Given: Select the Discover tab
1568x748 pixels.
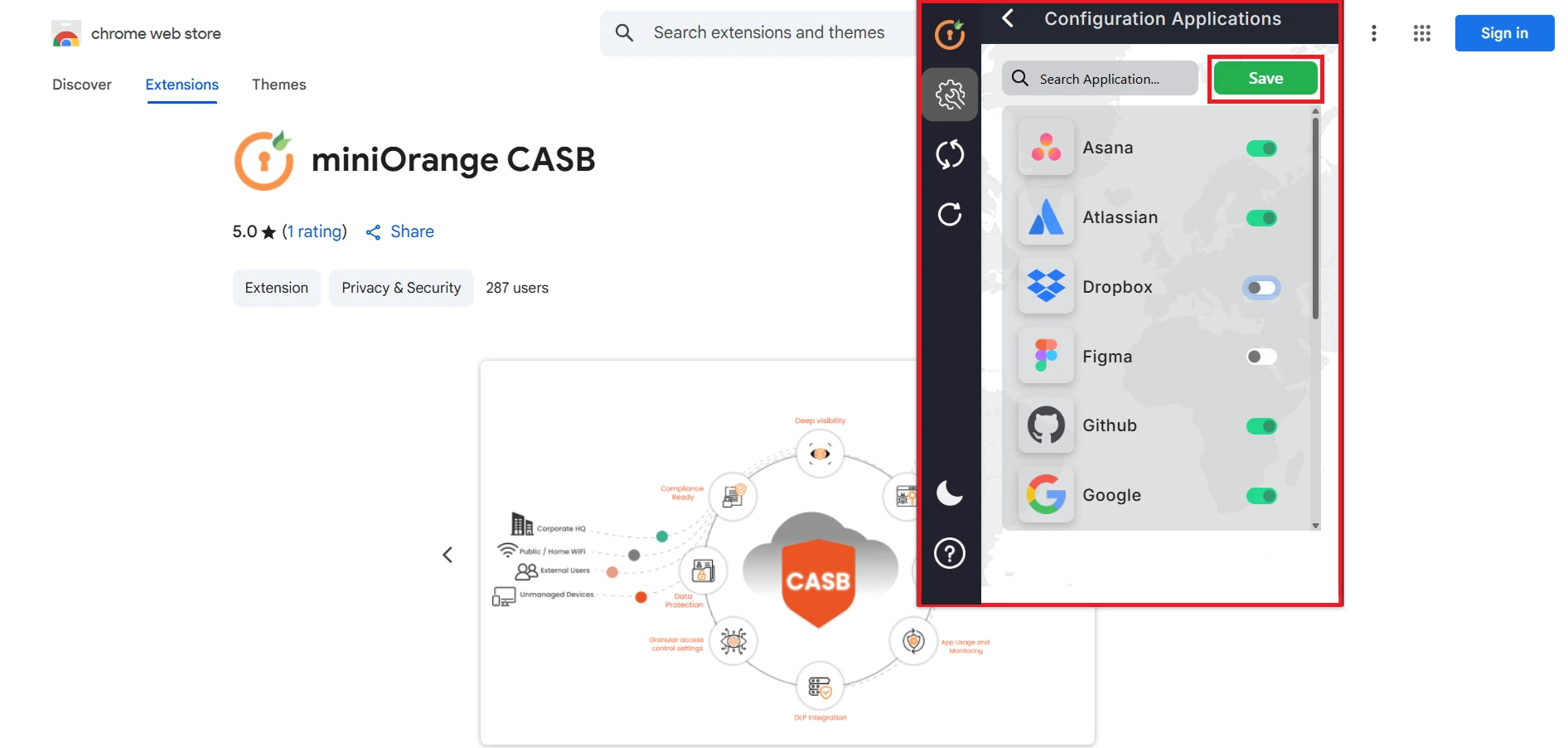Looking at the screenshot, I should pos(82,84).
